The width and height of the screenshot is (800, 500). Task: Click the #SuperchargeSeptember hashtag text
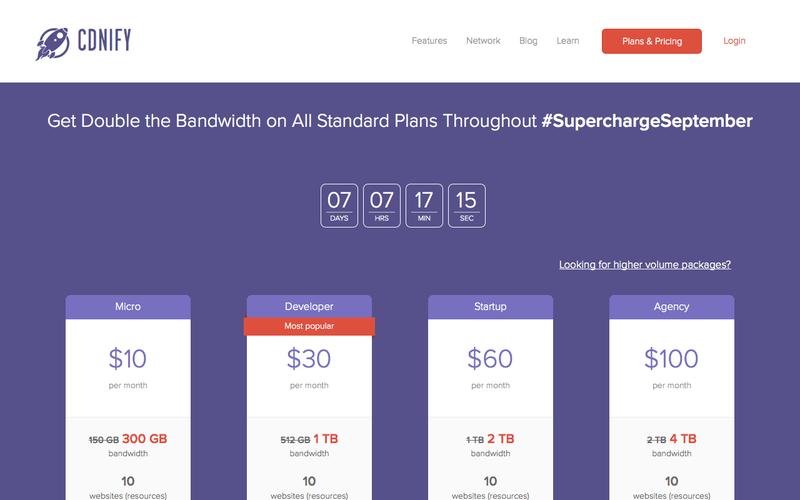pos(647,121)
